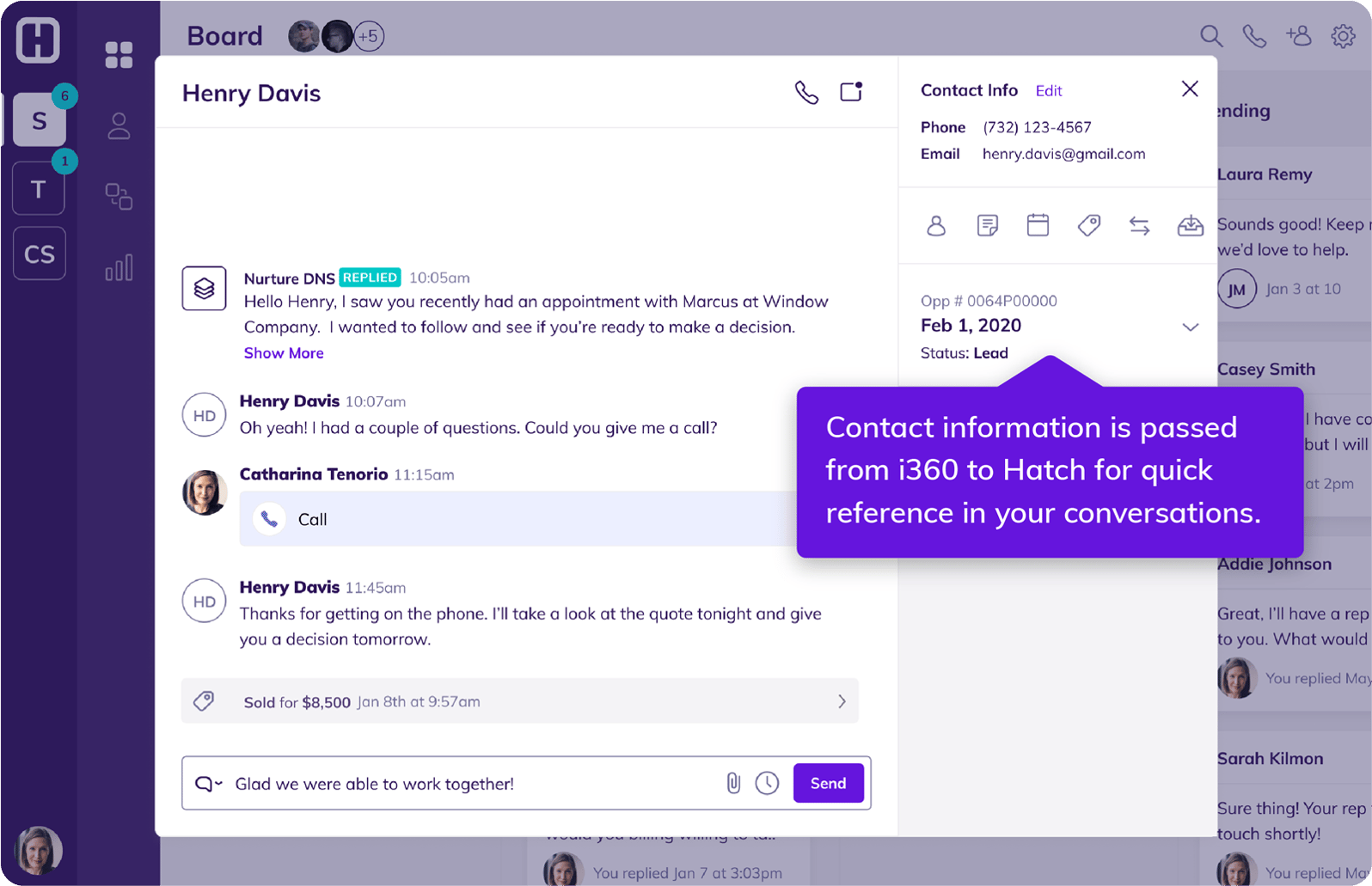The height and width of the screenshot is (886, 1372).
Task: Expand the Feb 1, 2020 opportunity chevron
Action: coord(1190,327)
